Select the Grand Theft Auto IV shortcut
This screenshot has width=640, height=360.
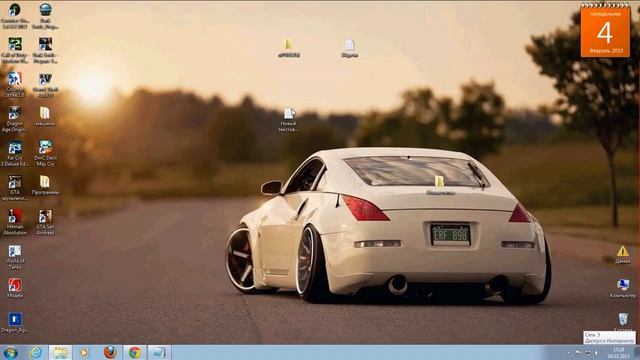[x=45, y=85]
